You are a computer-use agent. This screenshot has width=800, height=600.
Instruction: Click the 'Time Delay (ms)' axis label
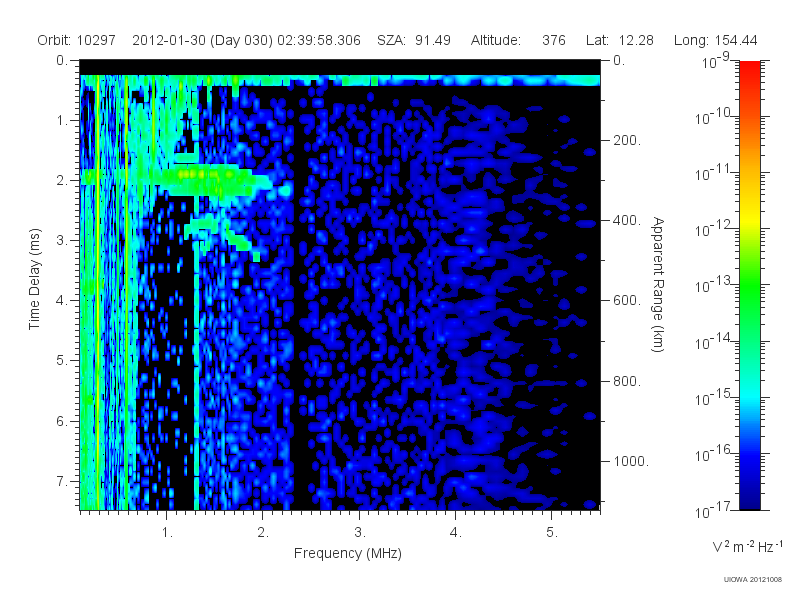point(34,279)
